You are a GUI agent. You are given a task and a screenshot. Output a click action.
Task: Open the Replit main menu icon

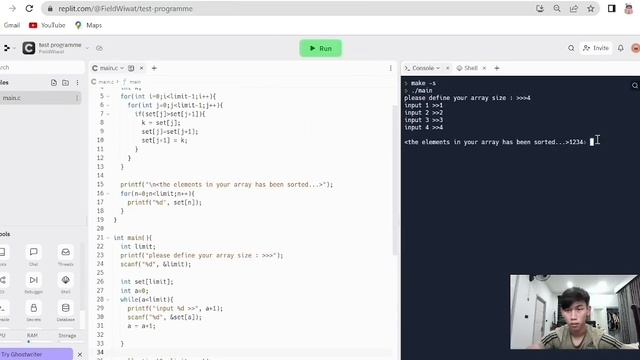pyautogui.click(x=7, y=48)
